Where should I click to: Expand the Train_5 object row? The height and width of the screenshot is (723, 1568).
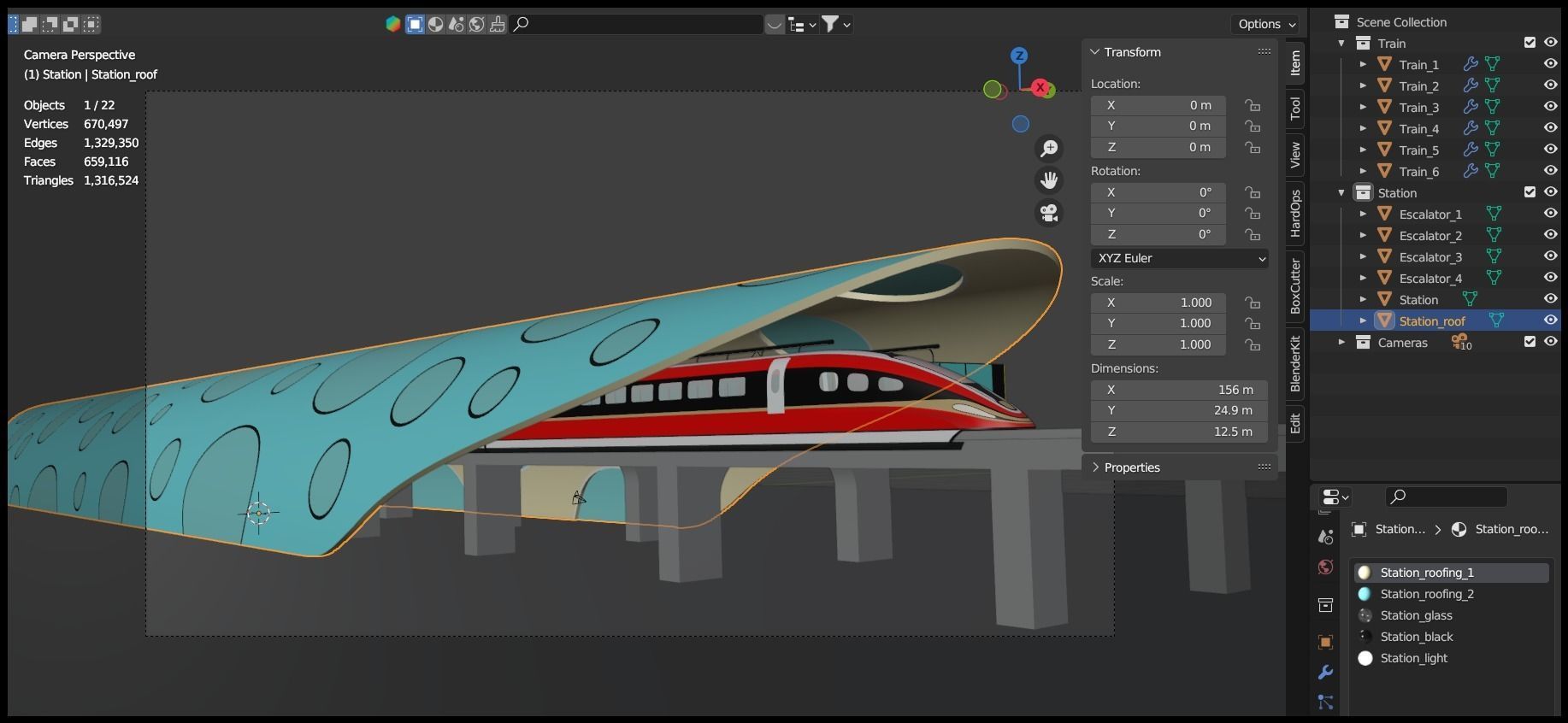1363,150
